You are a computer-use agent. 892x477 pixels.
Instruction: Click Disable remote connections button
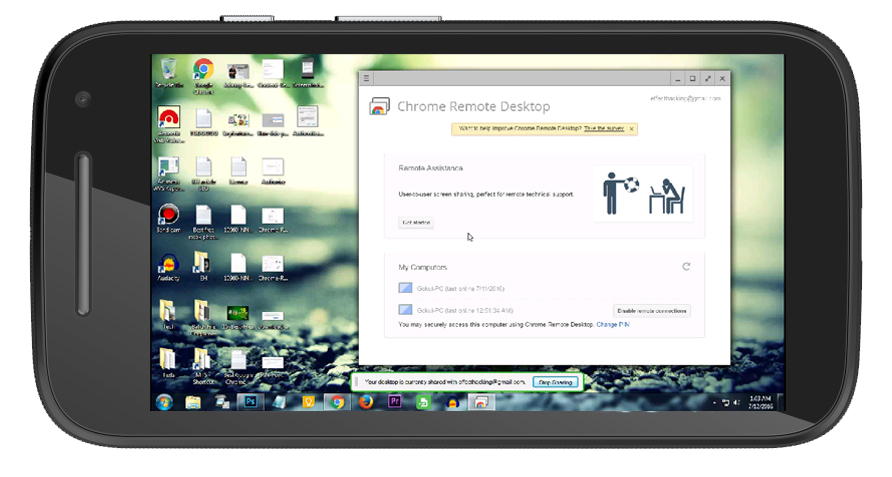[x=651, y=311]
